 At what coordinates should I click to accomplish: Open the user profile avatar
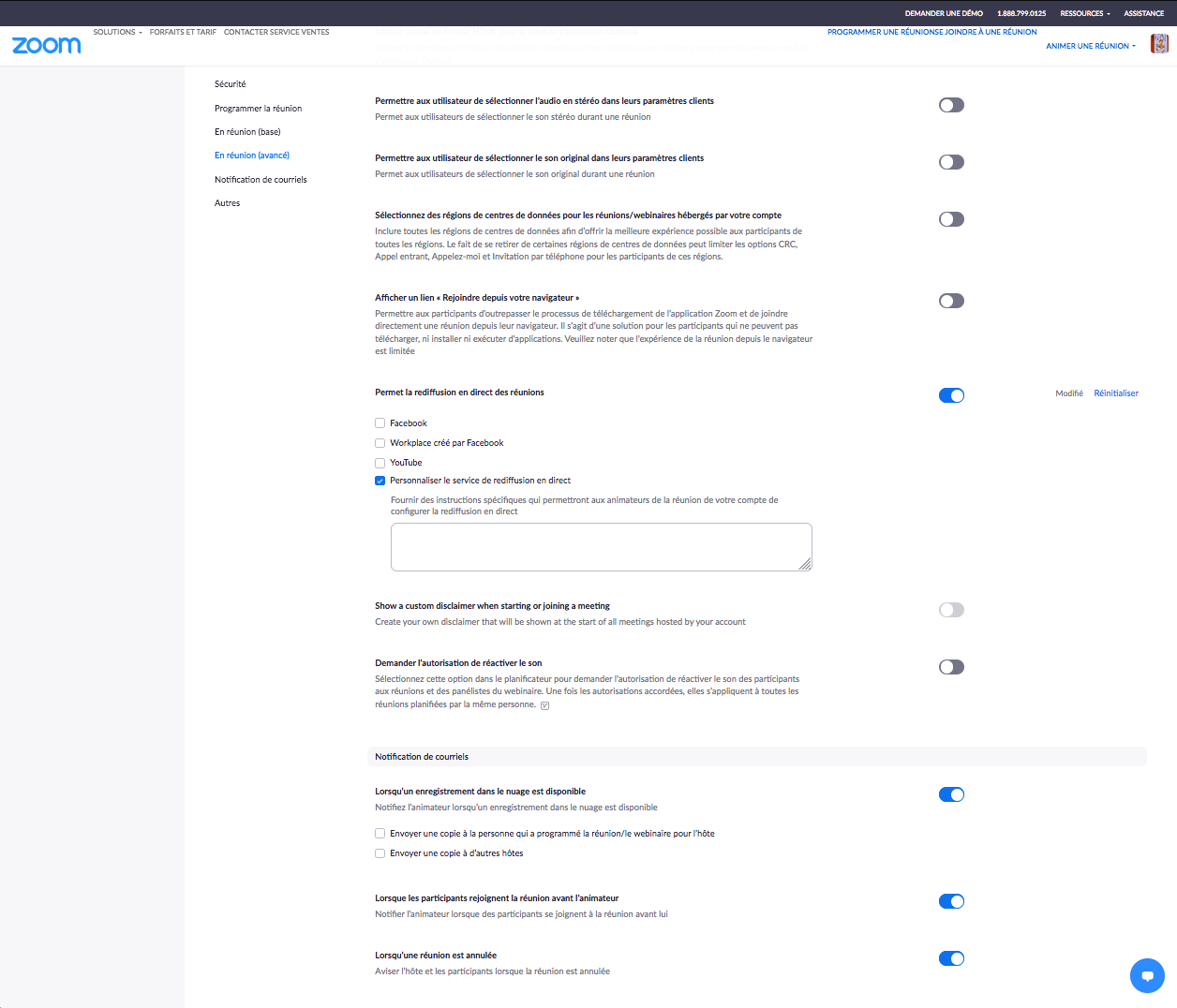click(x=1159, y=44)
